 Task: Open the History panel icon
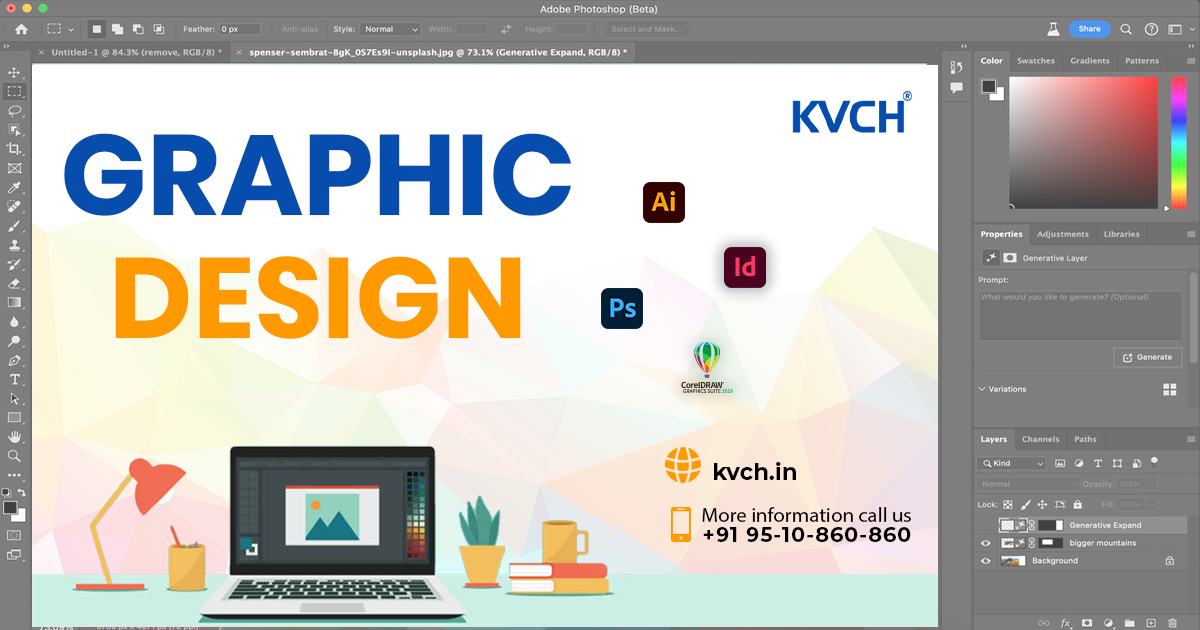(x=956, y=68)
